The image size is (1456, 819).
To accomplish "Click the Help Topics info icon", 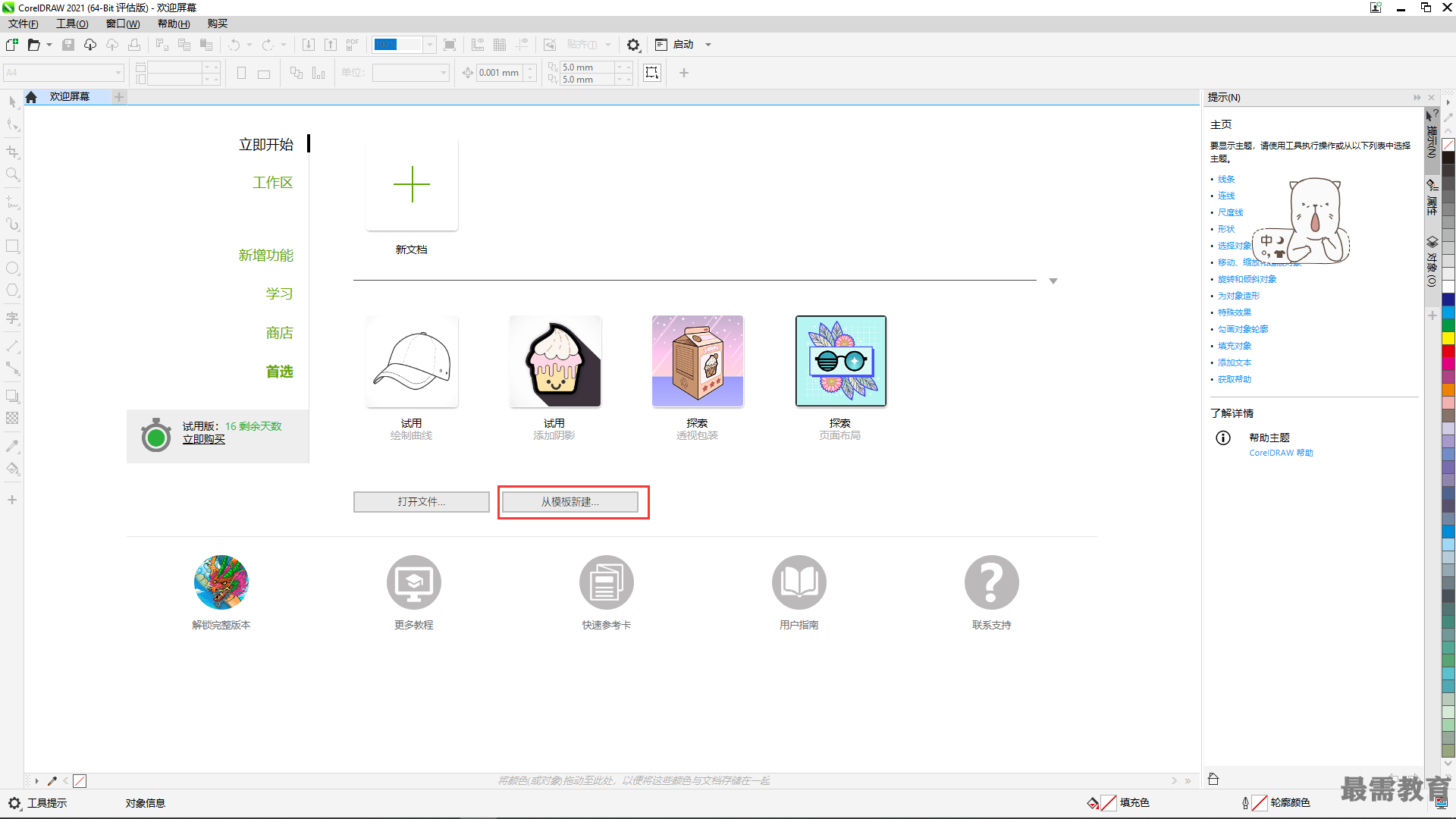I will point(1223,438).
